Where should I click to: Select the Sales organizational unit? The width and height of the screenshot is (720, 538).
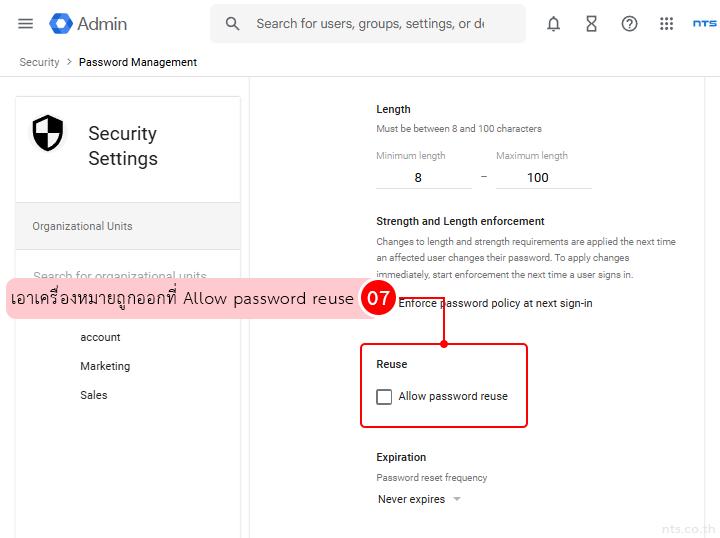point(94,395)
